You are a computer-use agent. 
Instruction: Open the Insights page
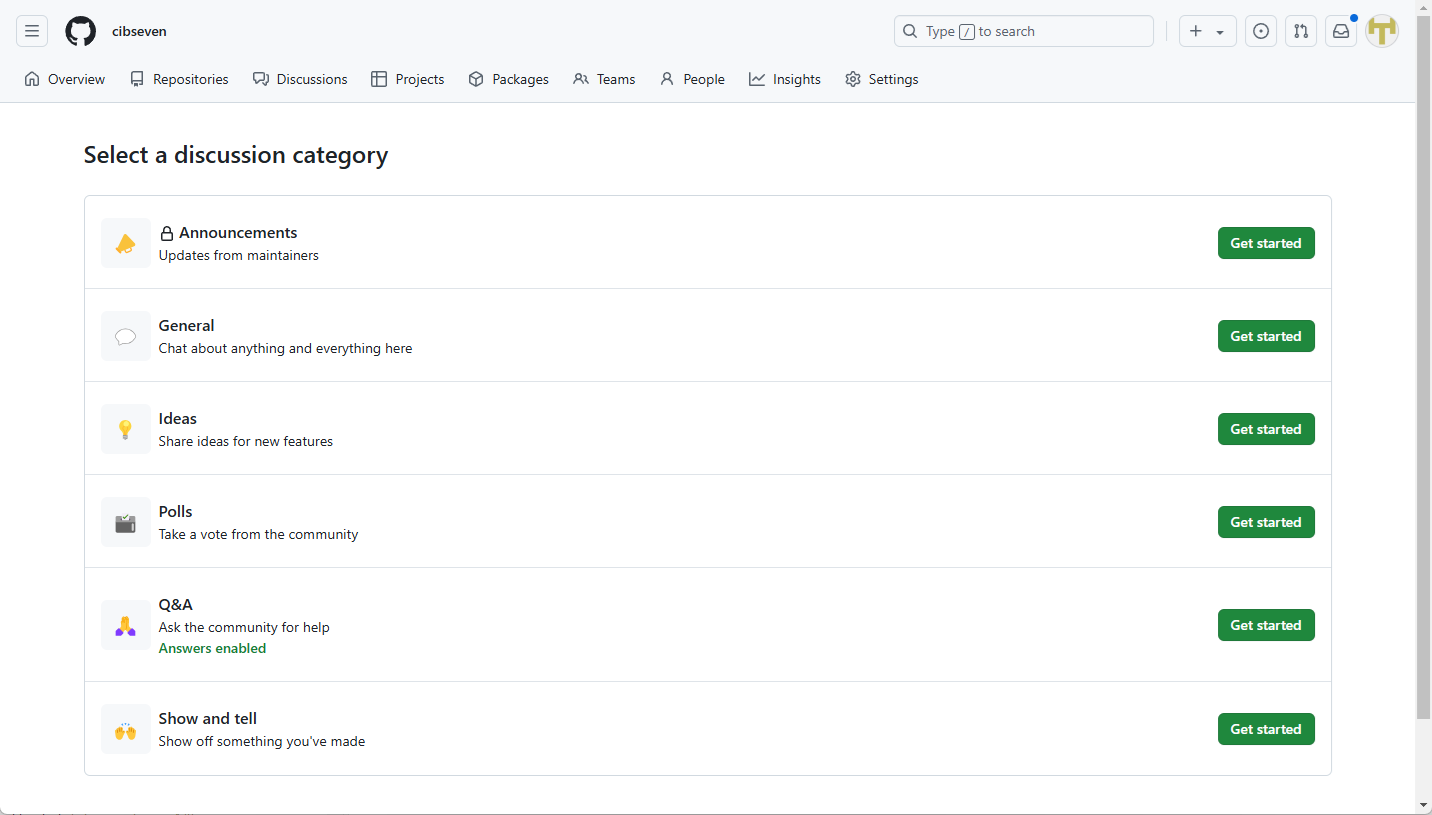click(785, 79)
